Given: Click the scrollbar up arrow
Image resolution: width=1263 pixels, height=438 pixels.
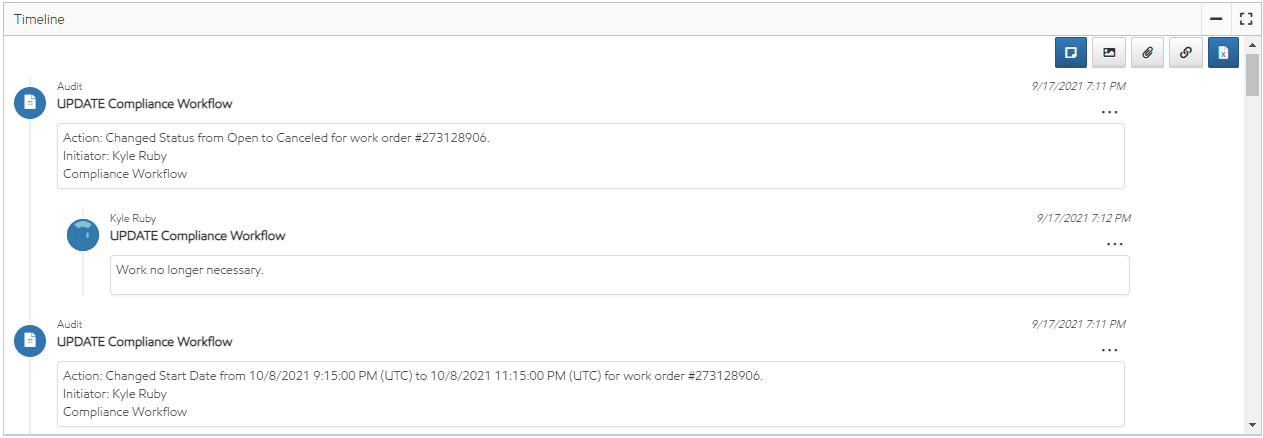Looking at the screenshot, I should pyautogui.click(x=1252, y=45).
